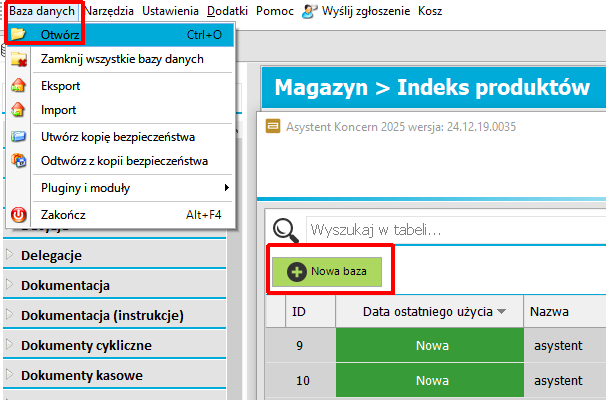Select Odtwórz z kopii bezpieczeństwa

(120, 161)
